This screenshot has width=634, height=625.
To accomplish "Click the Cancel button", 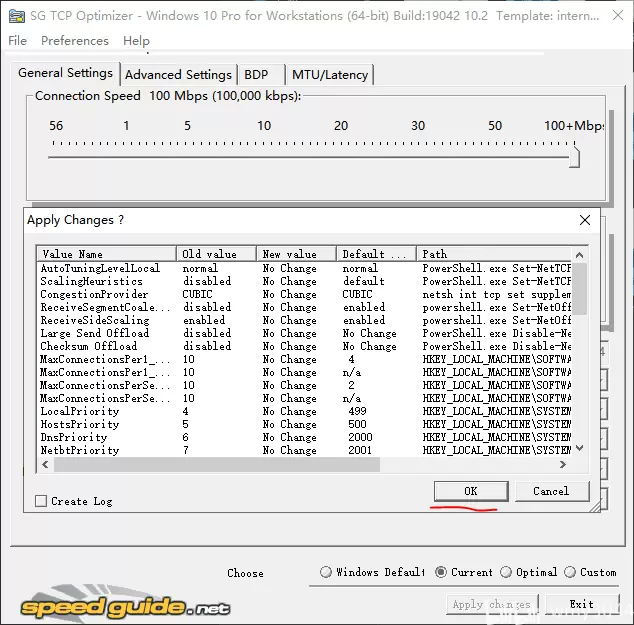I will (552, 491).
